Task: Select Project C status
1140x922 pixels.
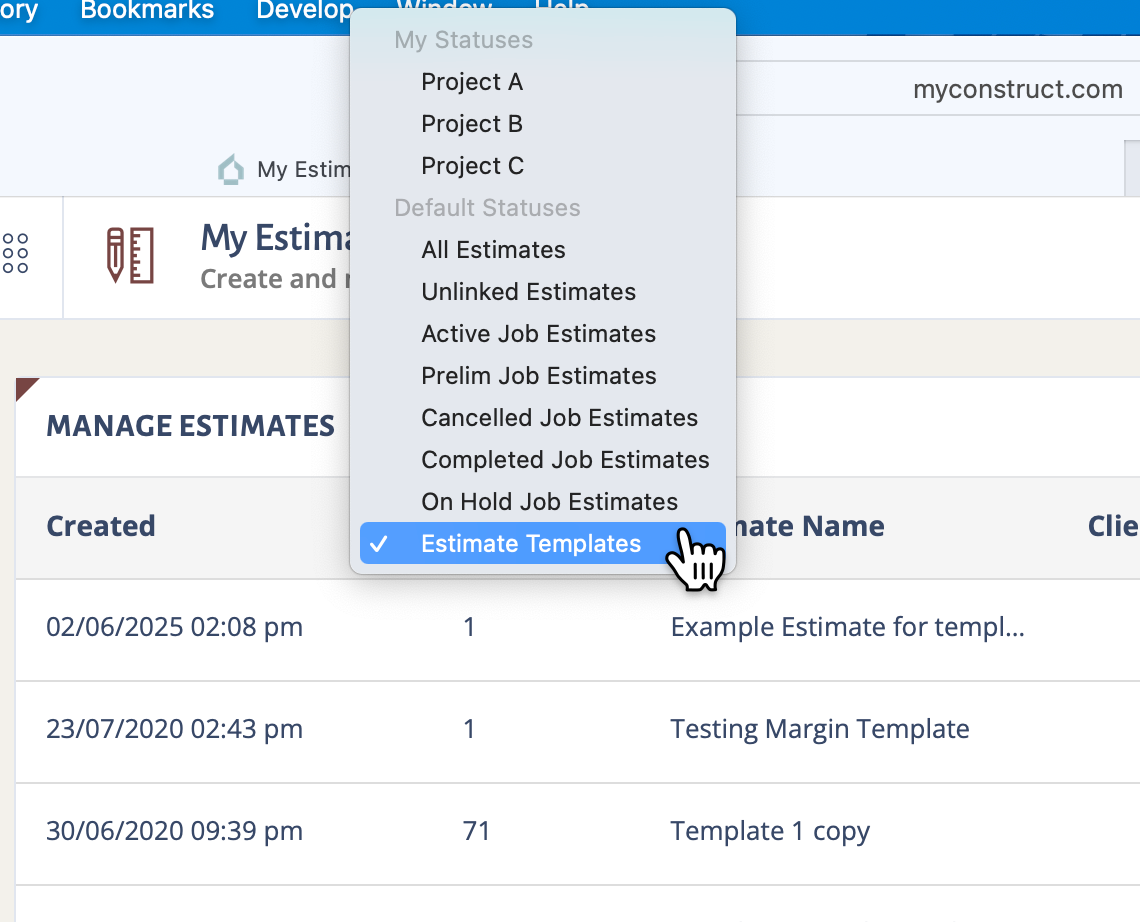Action: pyautogui.click(x=472, y=166)
